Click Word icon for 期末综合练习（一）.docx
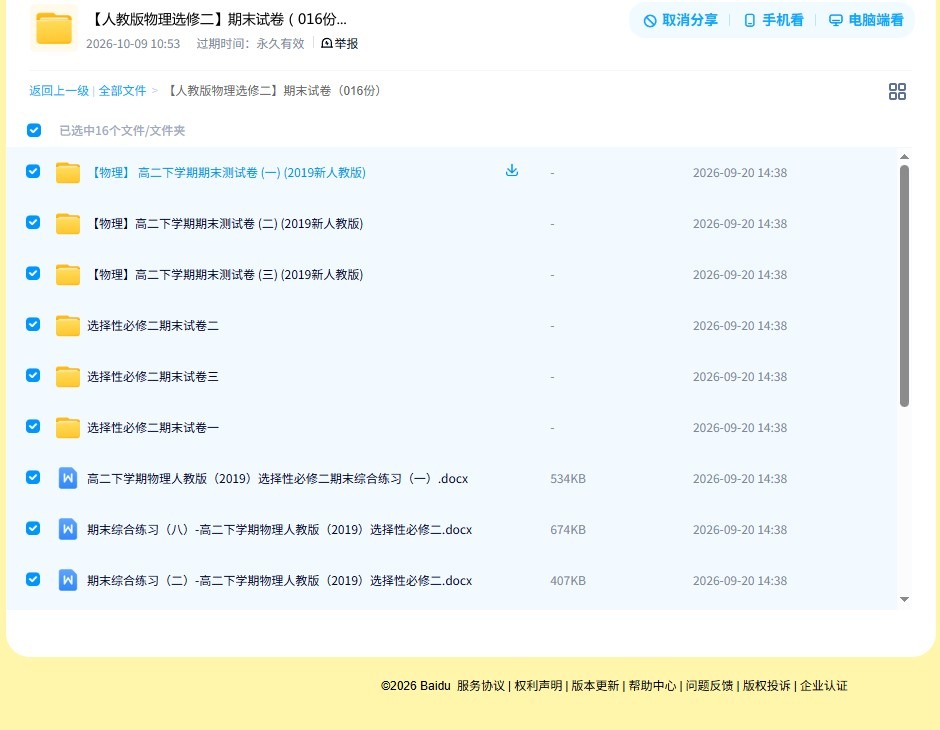Image resolution: width=940 pixels, height=730 pixels. (68, 478)
